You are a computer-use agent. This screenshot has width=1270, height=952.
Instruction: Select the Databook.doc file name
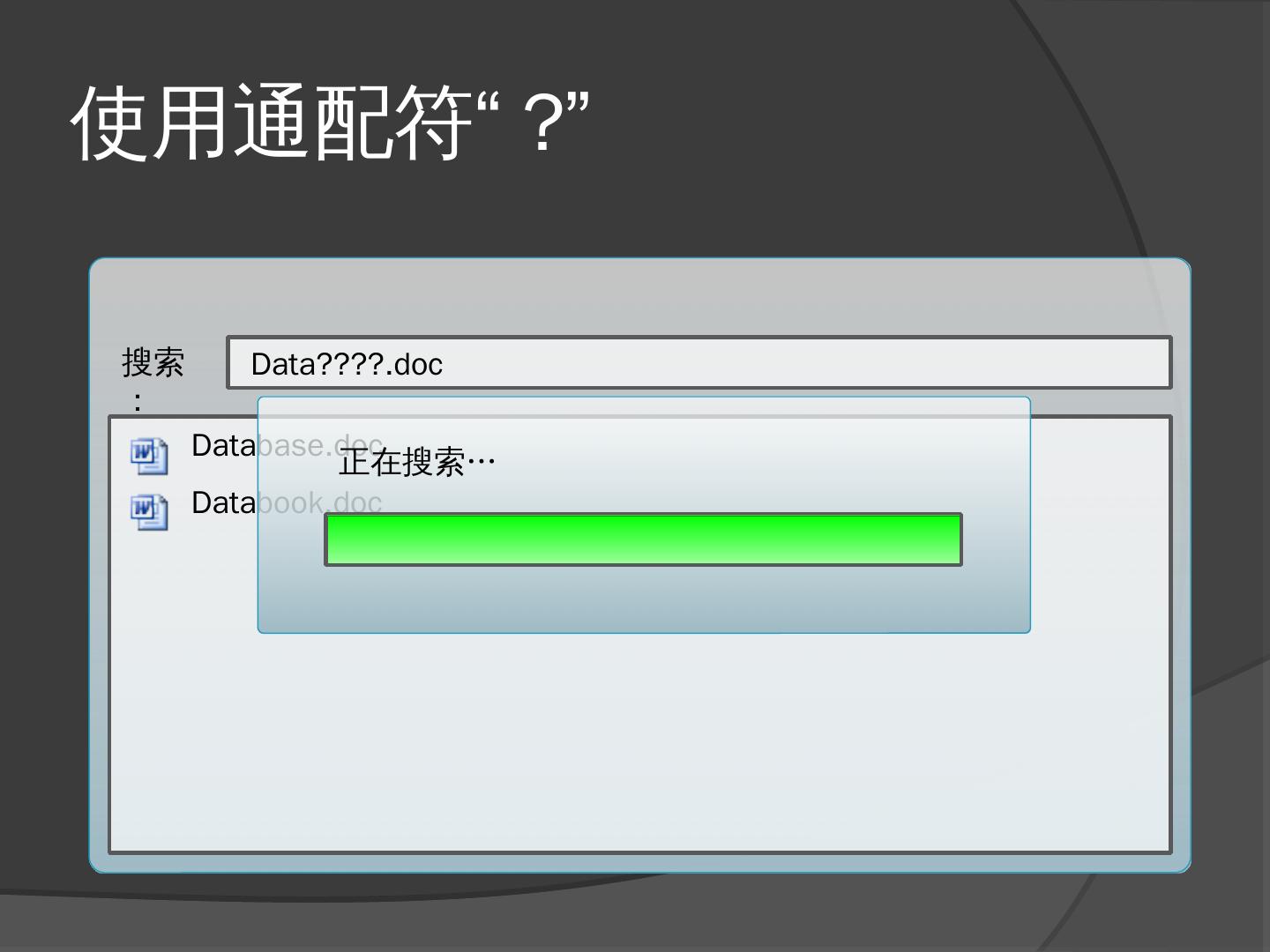click(287, 503)
